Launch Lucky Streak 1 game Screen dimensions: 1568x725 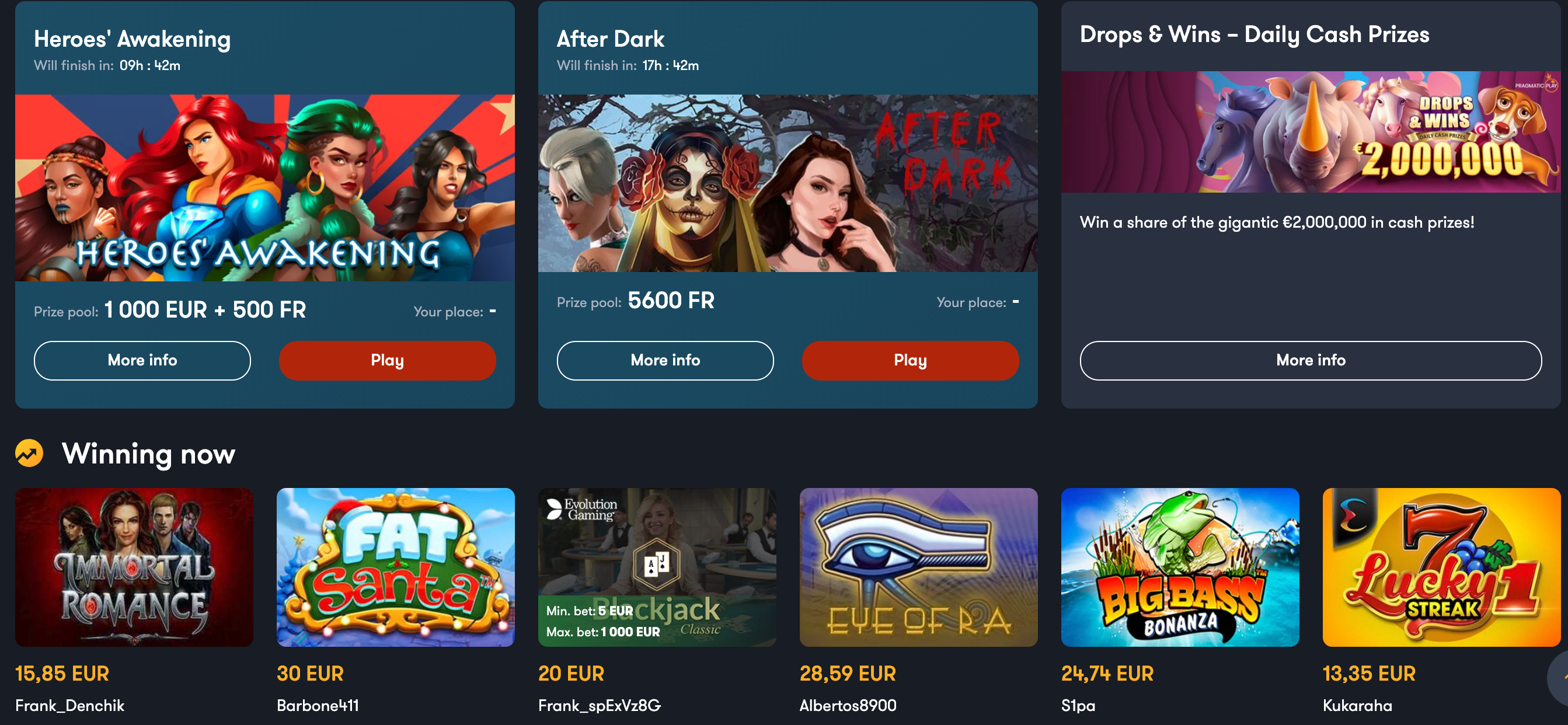1441,567
